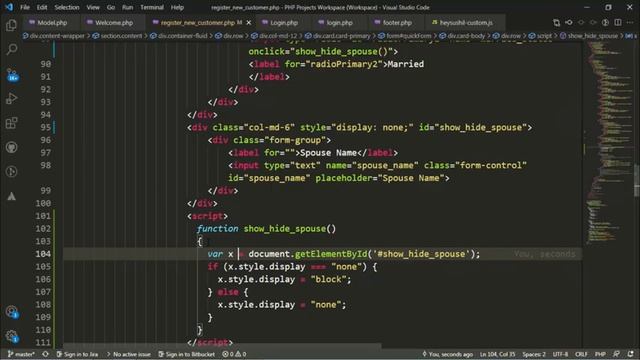Click the horizontal scrollbar under the editor
Image resolution: width=640 pixels, height=360 pixels.
(x=222, y=346)
